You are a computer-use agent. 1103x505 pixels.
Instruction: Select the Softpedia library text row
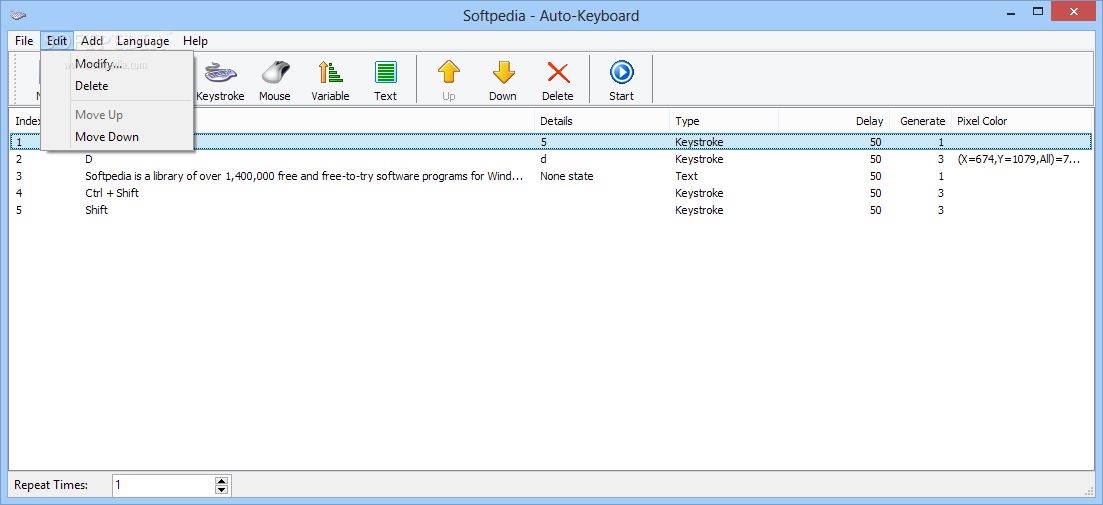click(x=551, y=176)
